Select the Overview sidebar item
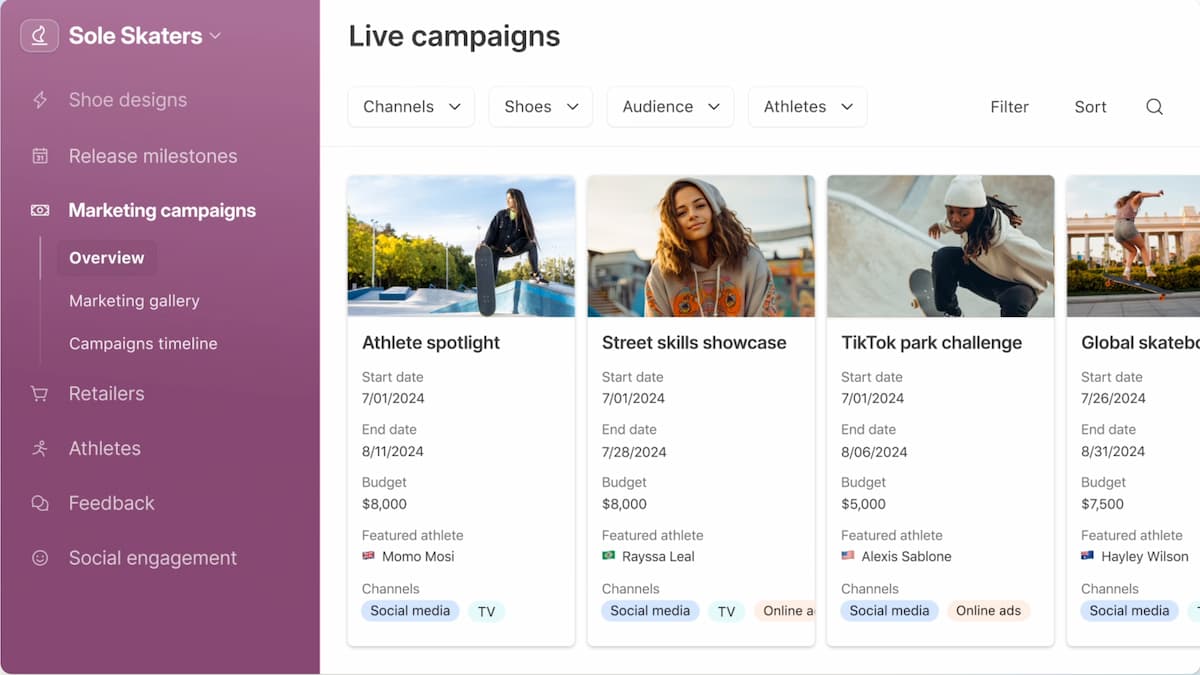Image resolution: width=1200 pixels, height=675 pixels. point(106,258)
